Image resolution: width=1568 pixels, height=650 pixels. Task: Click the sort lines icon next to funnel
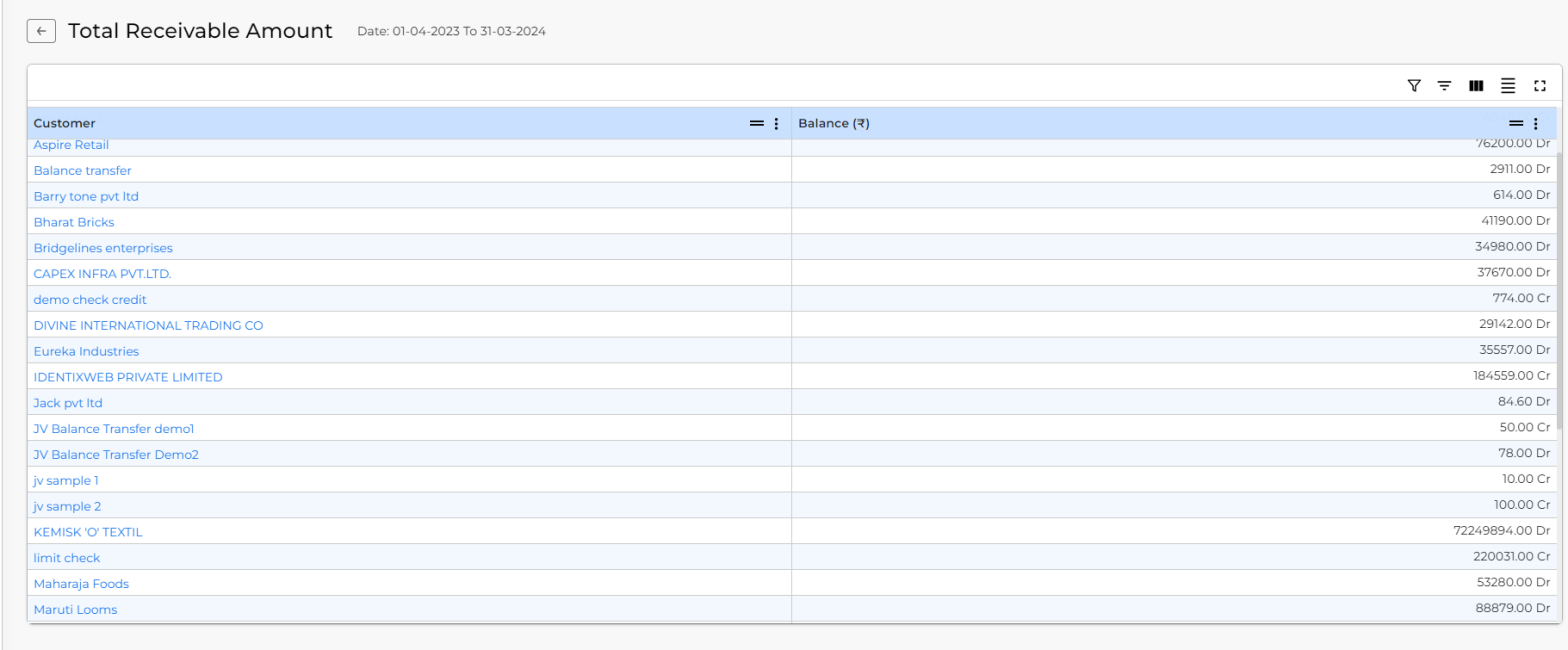coord(1444,86)
